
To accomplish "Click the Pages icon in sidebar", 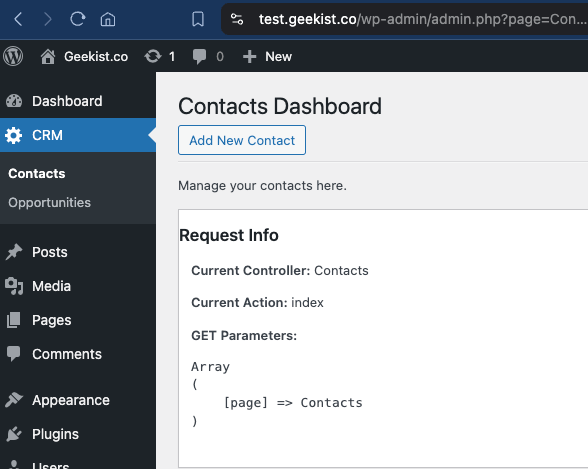I will click(14, 320).
